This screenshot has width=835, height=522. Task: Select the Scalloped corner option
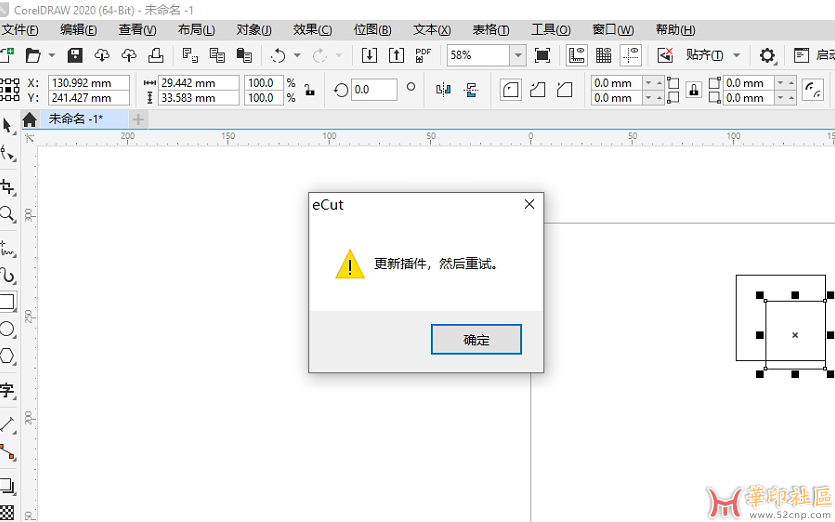click(537, 89)
